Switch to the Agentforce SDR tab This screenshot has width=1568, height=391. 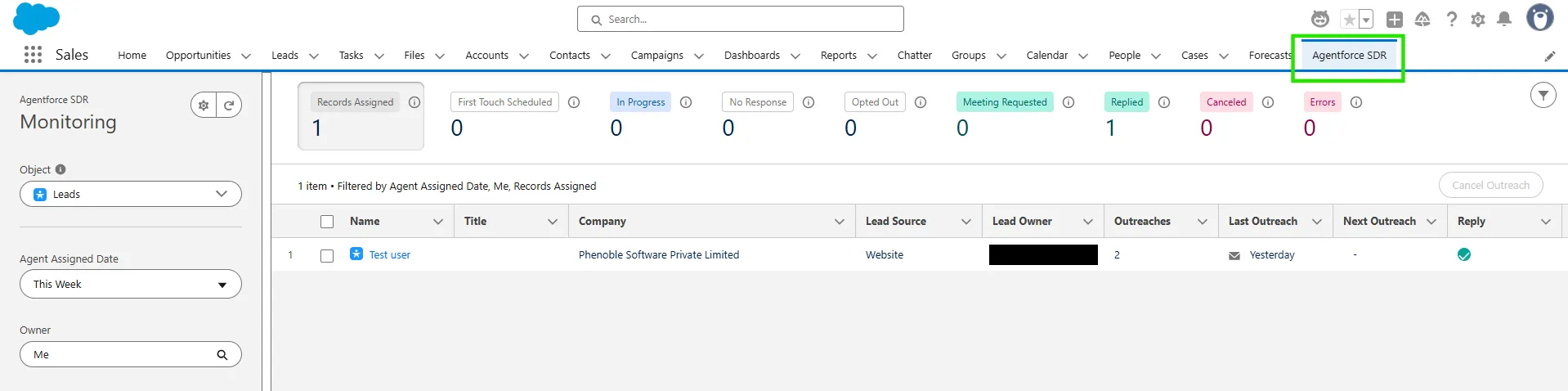1348,56
